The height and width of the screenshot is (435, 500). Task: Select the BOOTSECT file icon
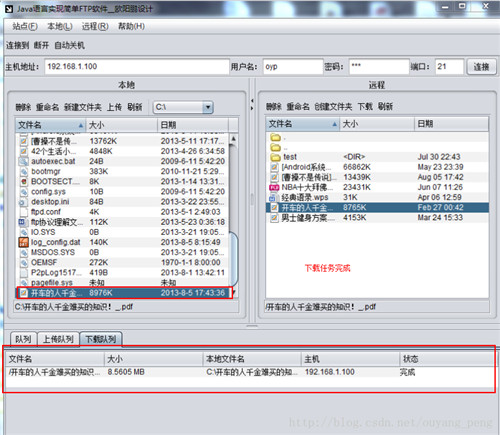pyautogui.click(x=23, y=182)
